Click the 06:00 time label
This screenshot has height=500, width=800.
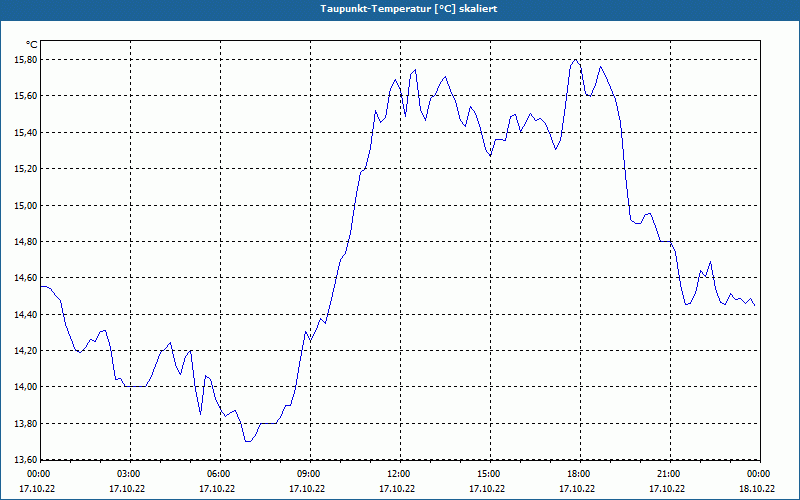pos(217,474)
